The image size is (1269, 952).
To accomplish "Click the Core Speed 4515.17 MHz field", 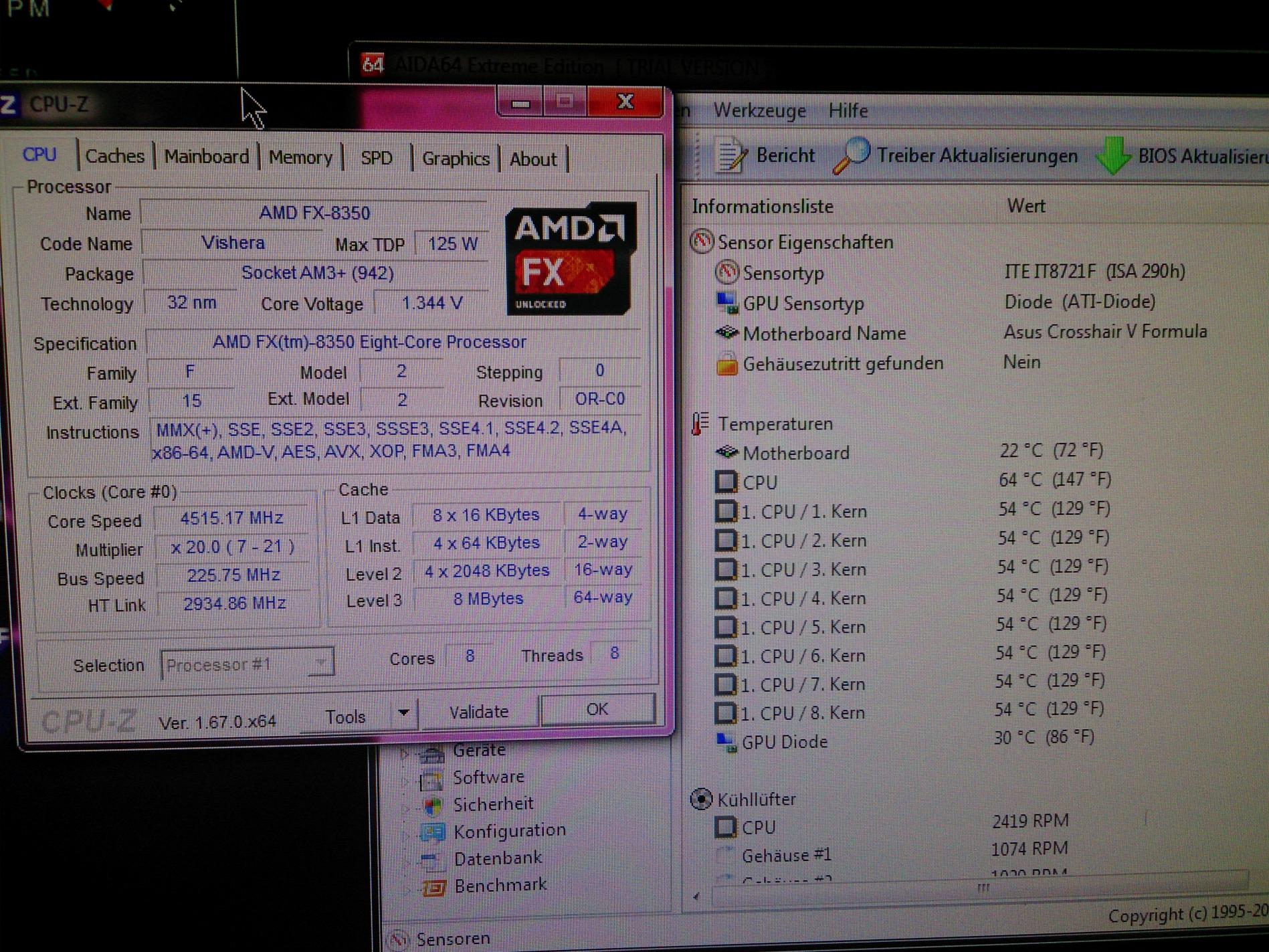I will point(231,518).
